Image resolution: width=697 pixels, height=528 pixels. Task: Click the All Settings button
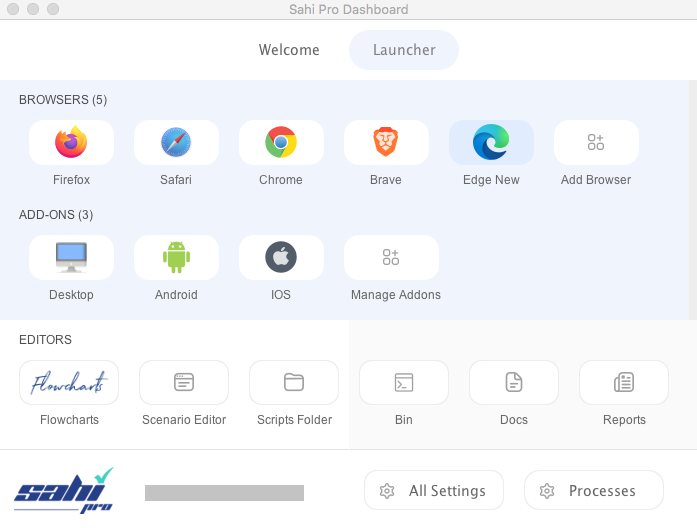click(434, 491)
